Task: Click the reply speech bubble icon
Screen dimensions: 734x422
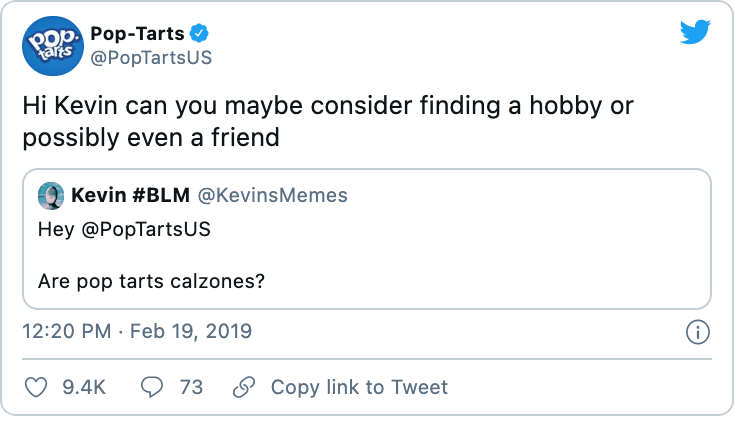Action: tap(154, 387)
